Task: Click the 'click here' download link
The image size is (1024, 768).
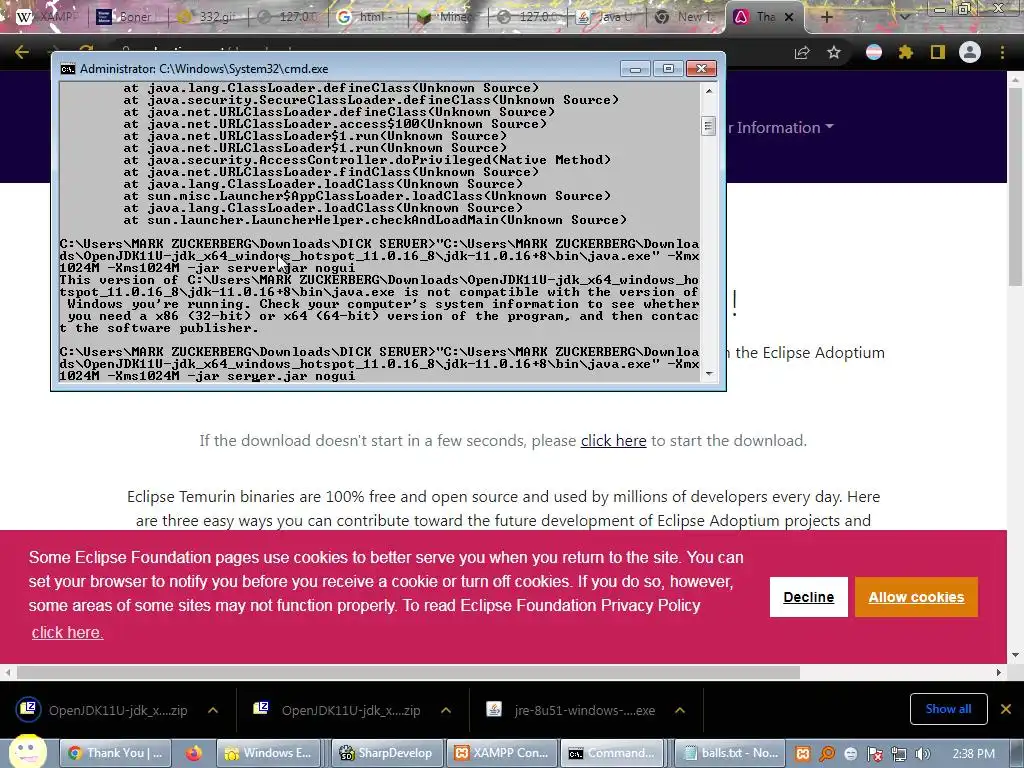Action: point(613,441)
